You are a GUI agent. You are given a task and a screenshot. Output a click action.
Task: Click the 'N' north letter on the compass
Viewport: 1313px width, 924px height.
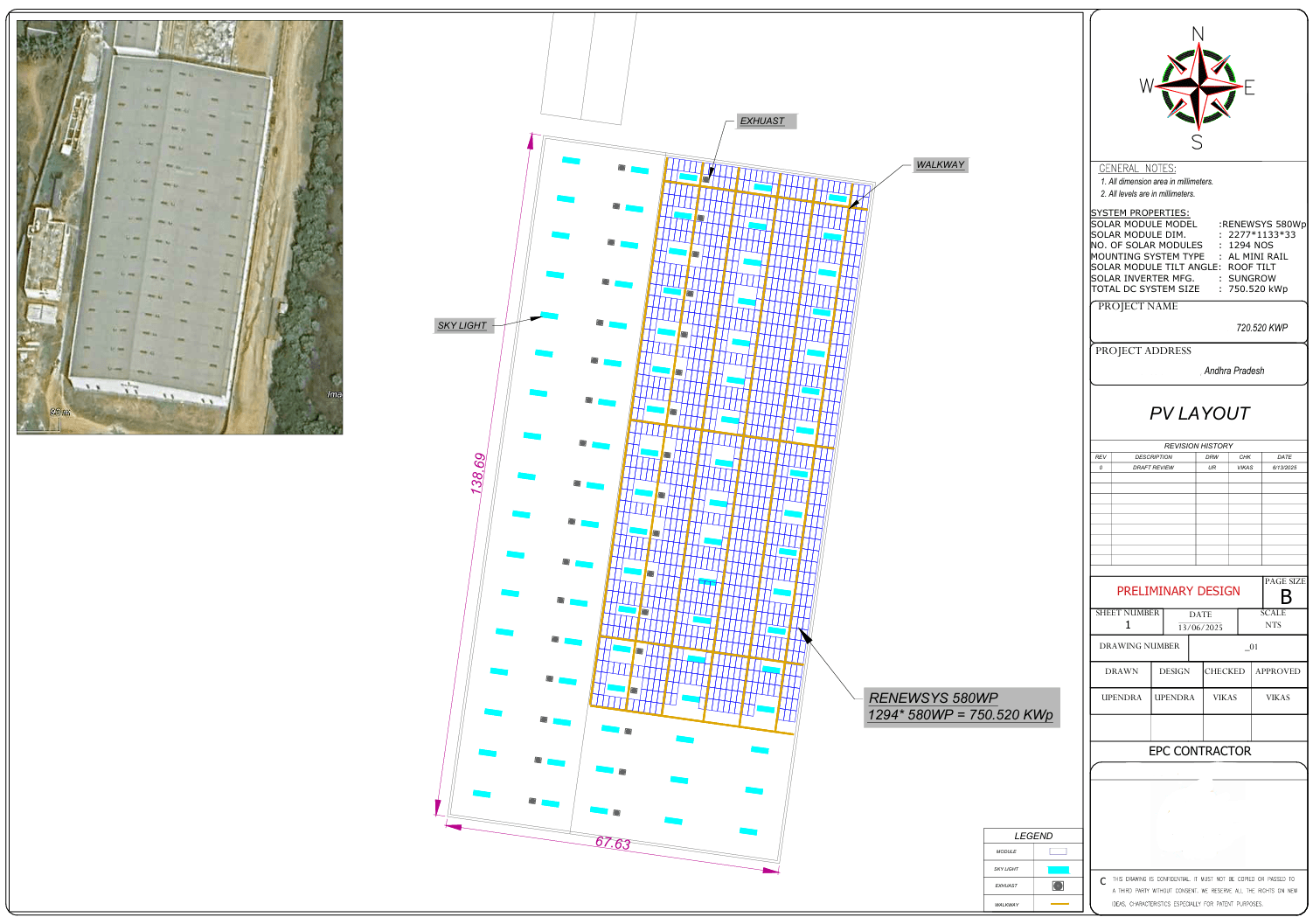1198,34
